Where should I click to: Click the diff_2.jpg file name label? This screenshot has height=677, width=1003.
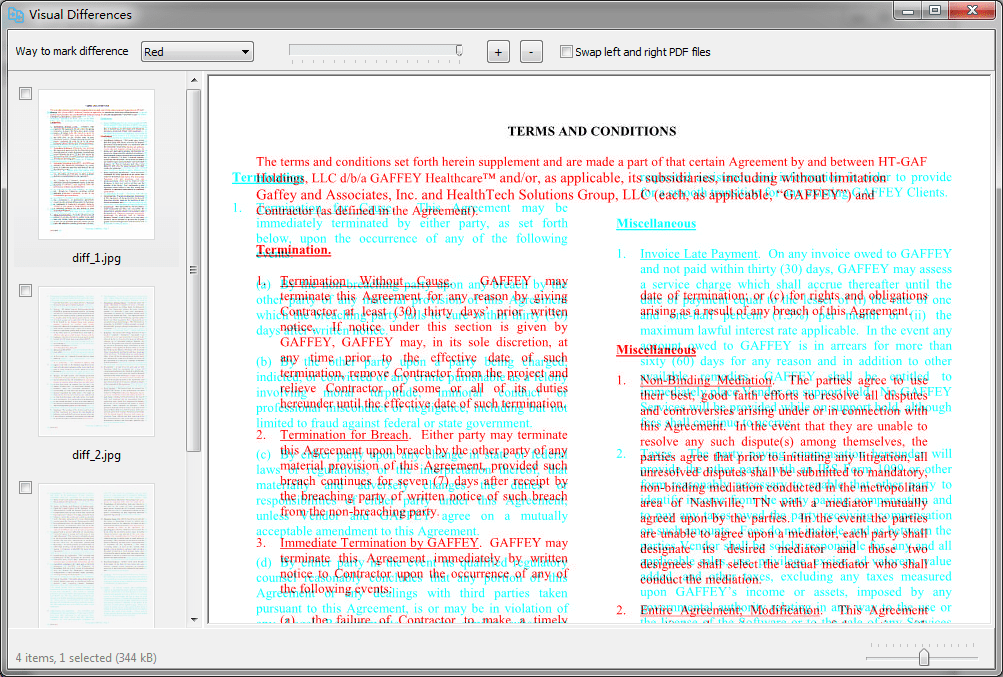(x=97, y=455)
